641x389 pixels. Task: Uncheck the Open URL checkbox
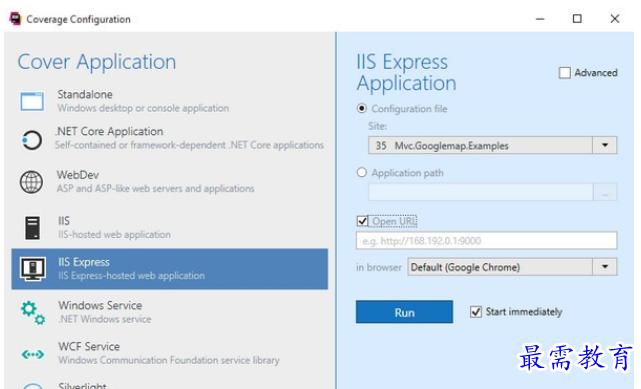(362, 221)
